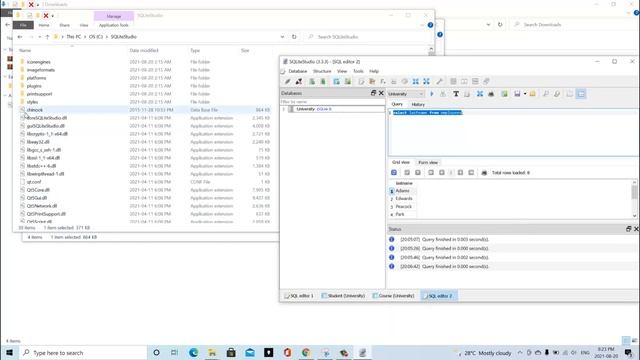Switch to SQL editor 1 tab
This screenshot has width=640, height=360.
(x=299, y=296)
